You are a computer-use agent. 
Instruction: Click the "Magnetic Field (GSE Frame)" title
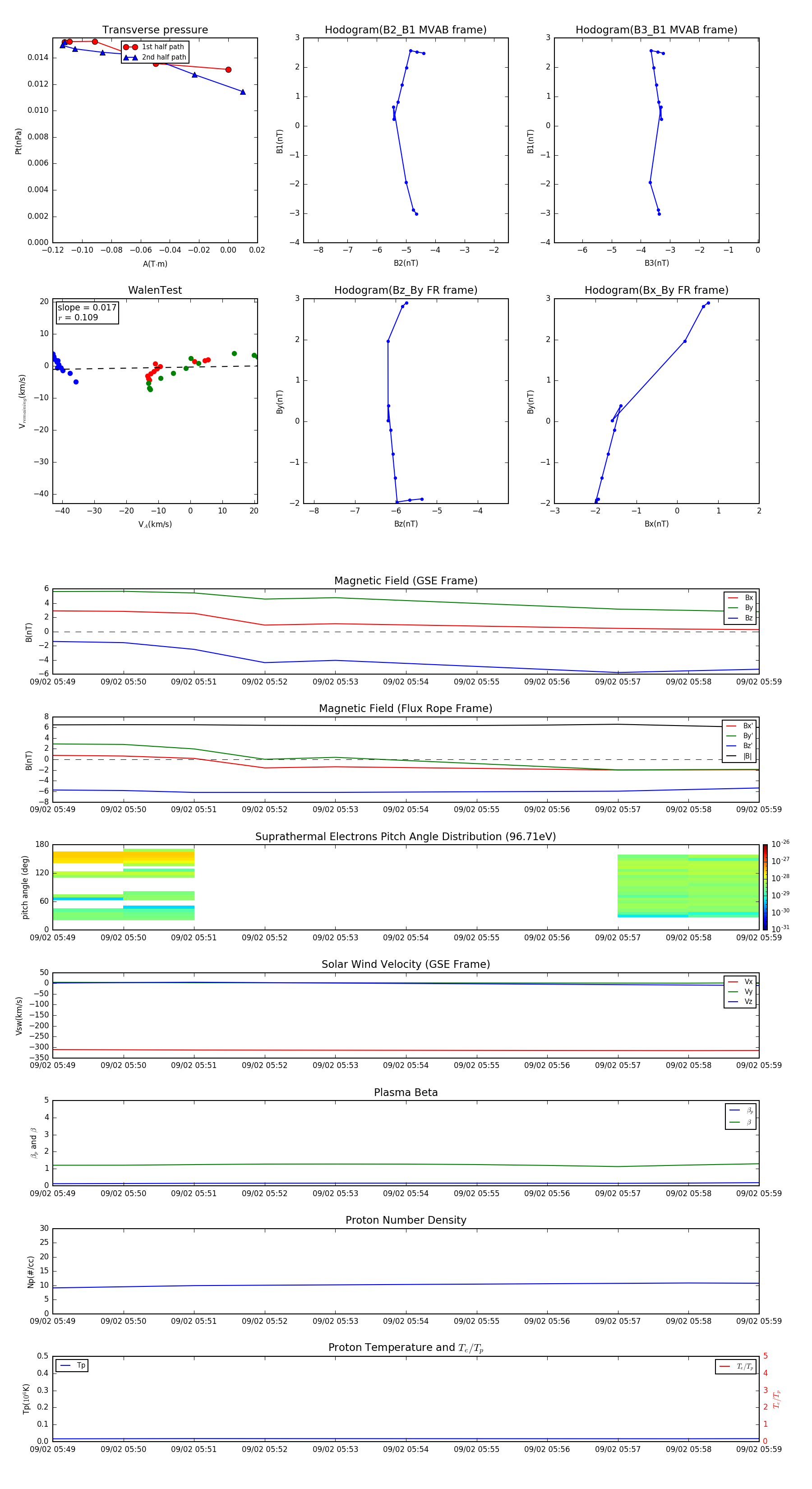pos(406,581)
